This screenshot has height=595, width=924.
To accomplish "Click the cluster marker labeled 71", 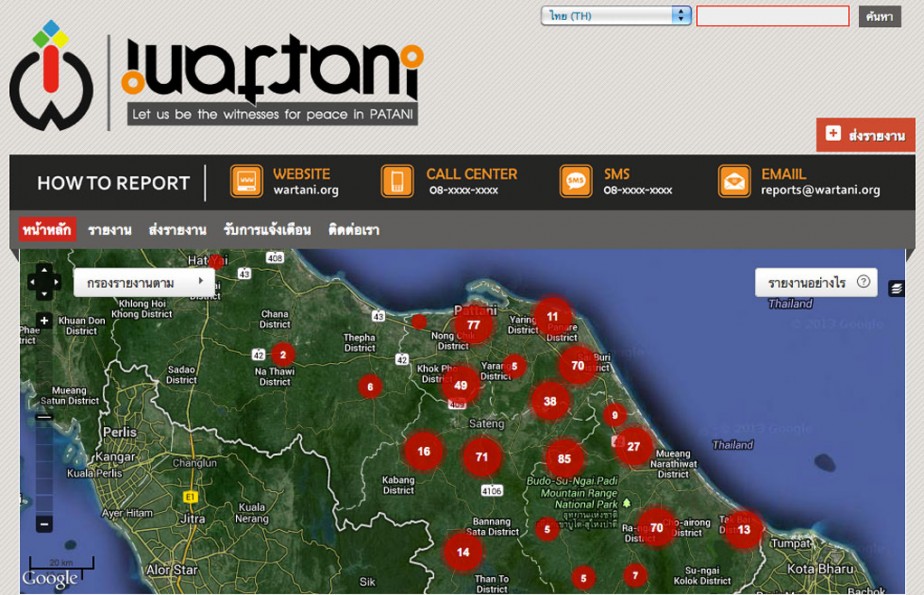I will 481,457.
